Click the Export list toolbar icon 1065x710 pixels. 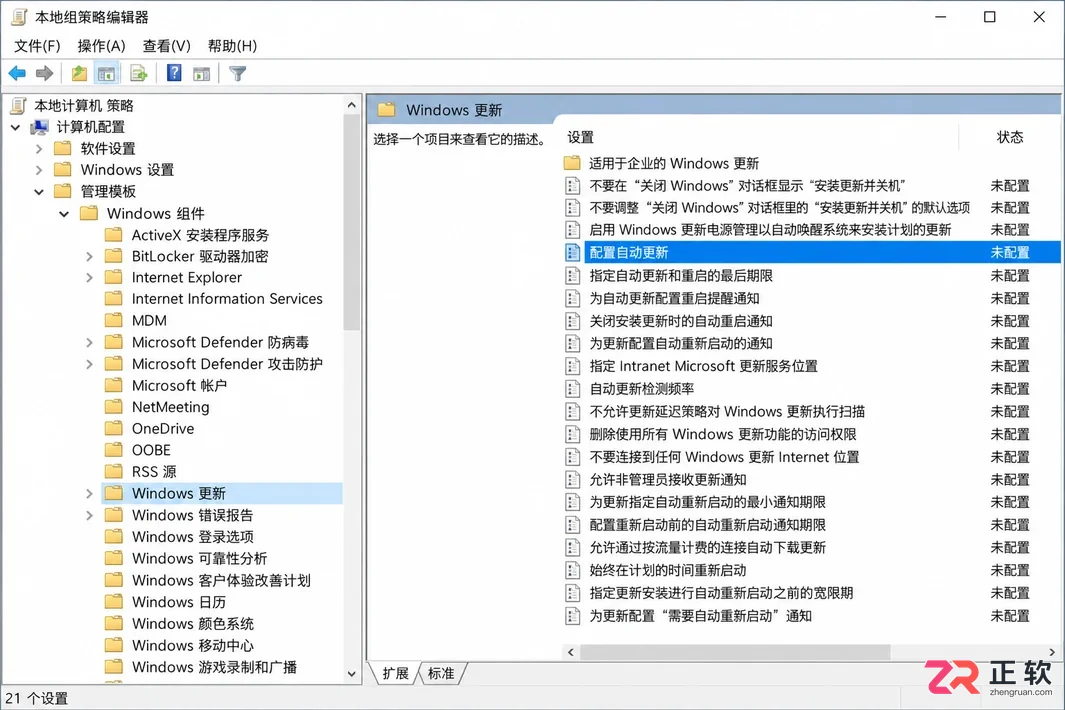[139, 73]
